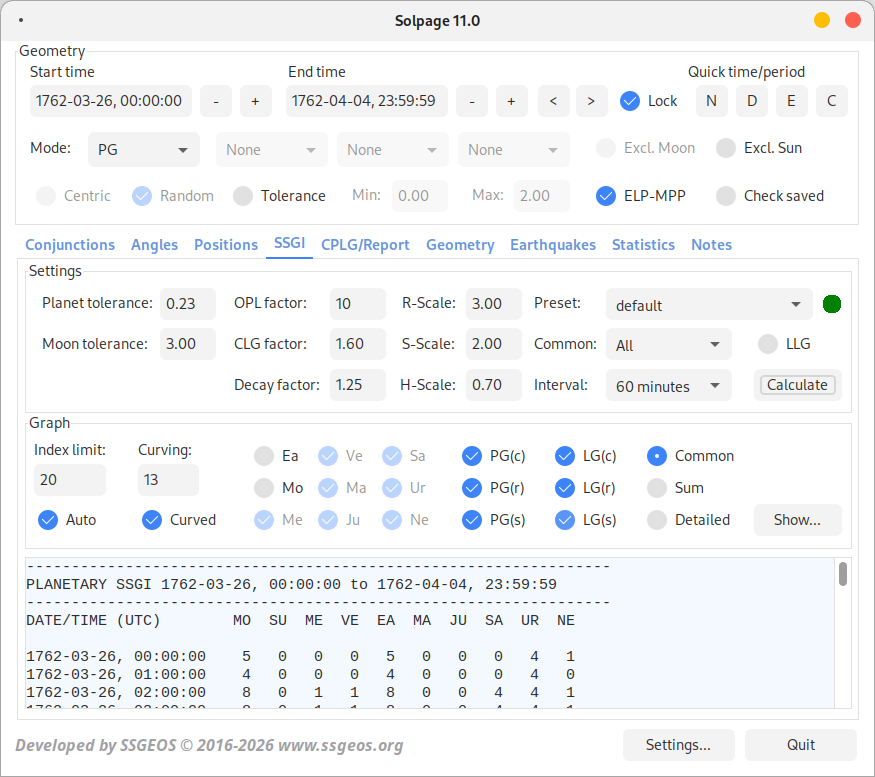Click the Curving value field
875x777 pixels.
tap(169, 480)
